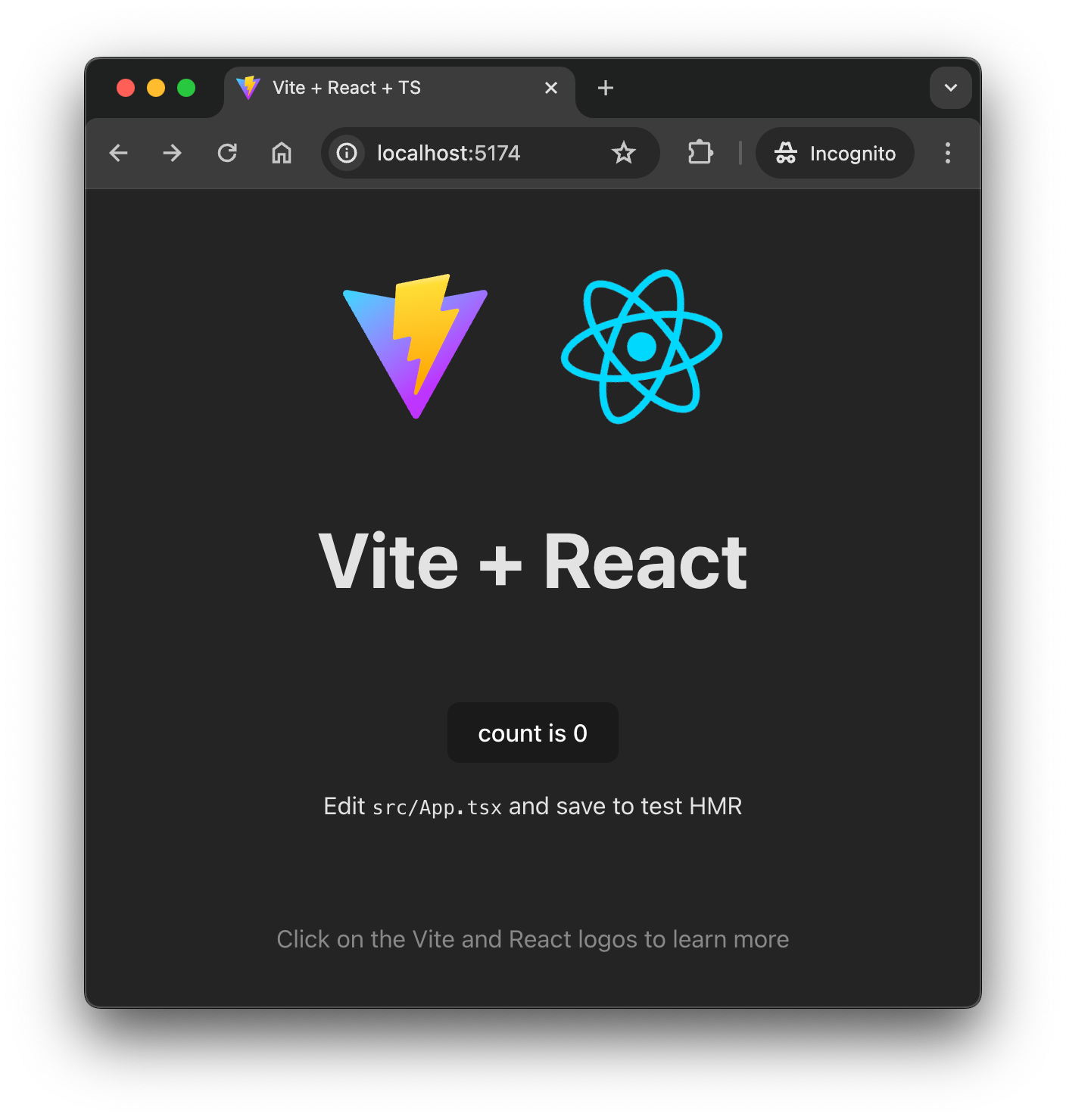Minimize the window with the yellow button
Image resolution: width=1066 pixels, height=1120 pixels.
click(x=156, y=88)
